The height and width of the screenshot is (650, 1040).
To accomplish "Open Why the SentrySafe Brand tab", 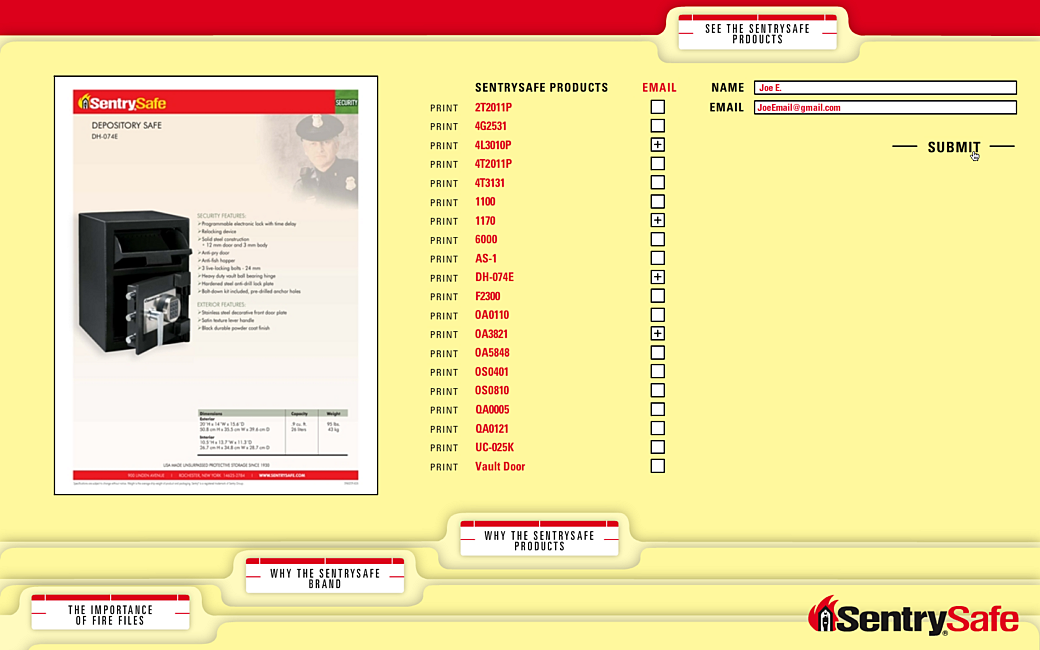I will (325, 579).
